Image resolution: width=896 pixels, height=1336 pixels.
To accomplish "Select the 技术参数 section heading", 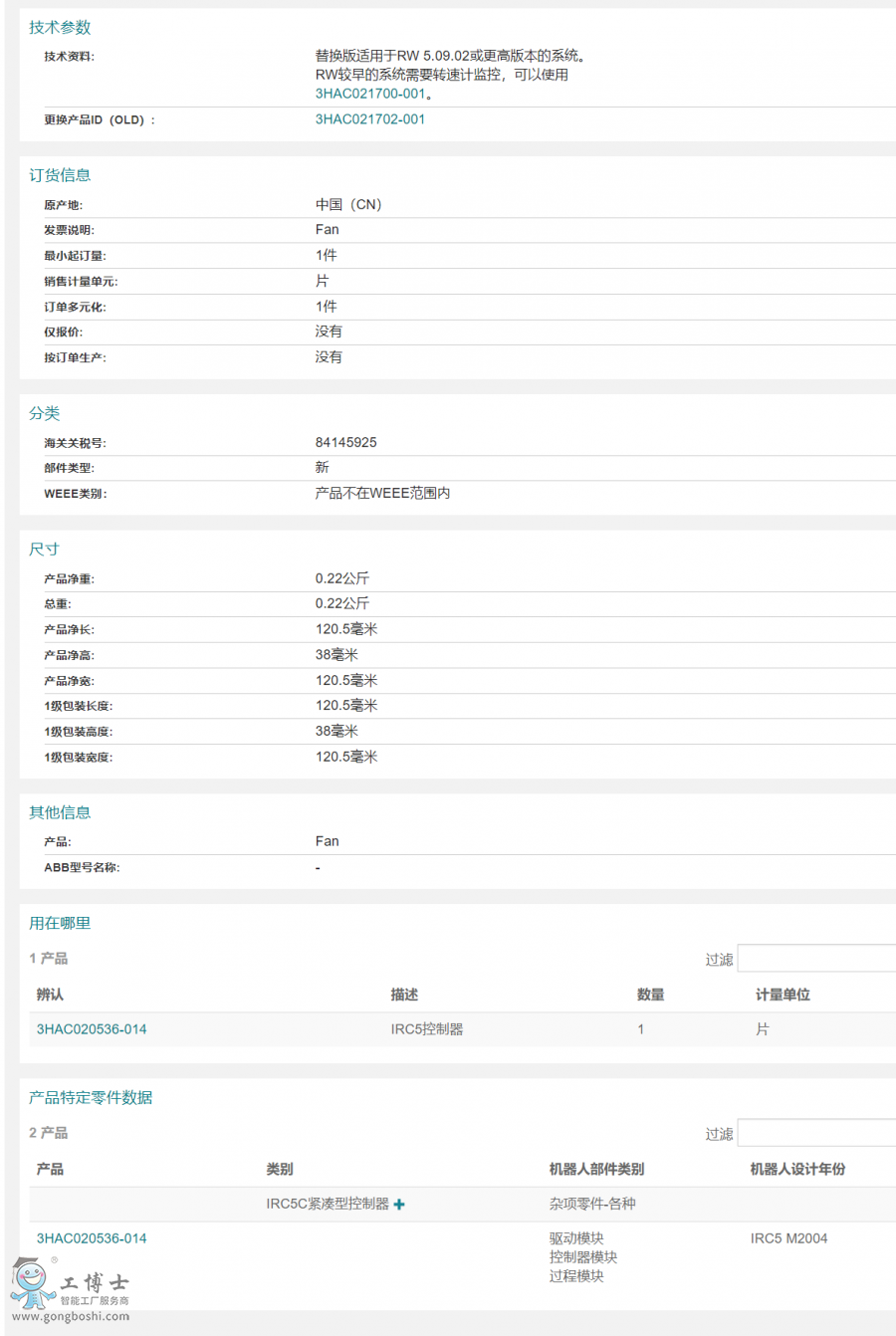I will click(60, 28).
